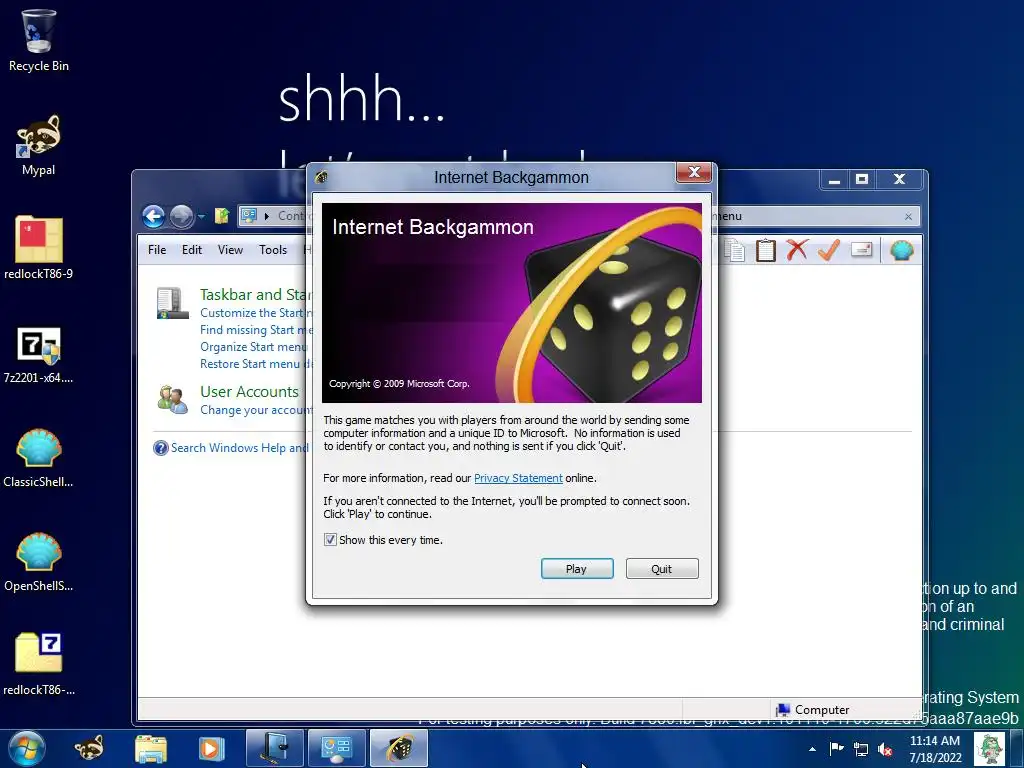Viewport: 1024px width, 768px height.
Task: Clear the Control Panel search box
Action: (x=908, y=216)
